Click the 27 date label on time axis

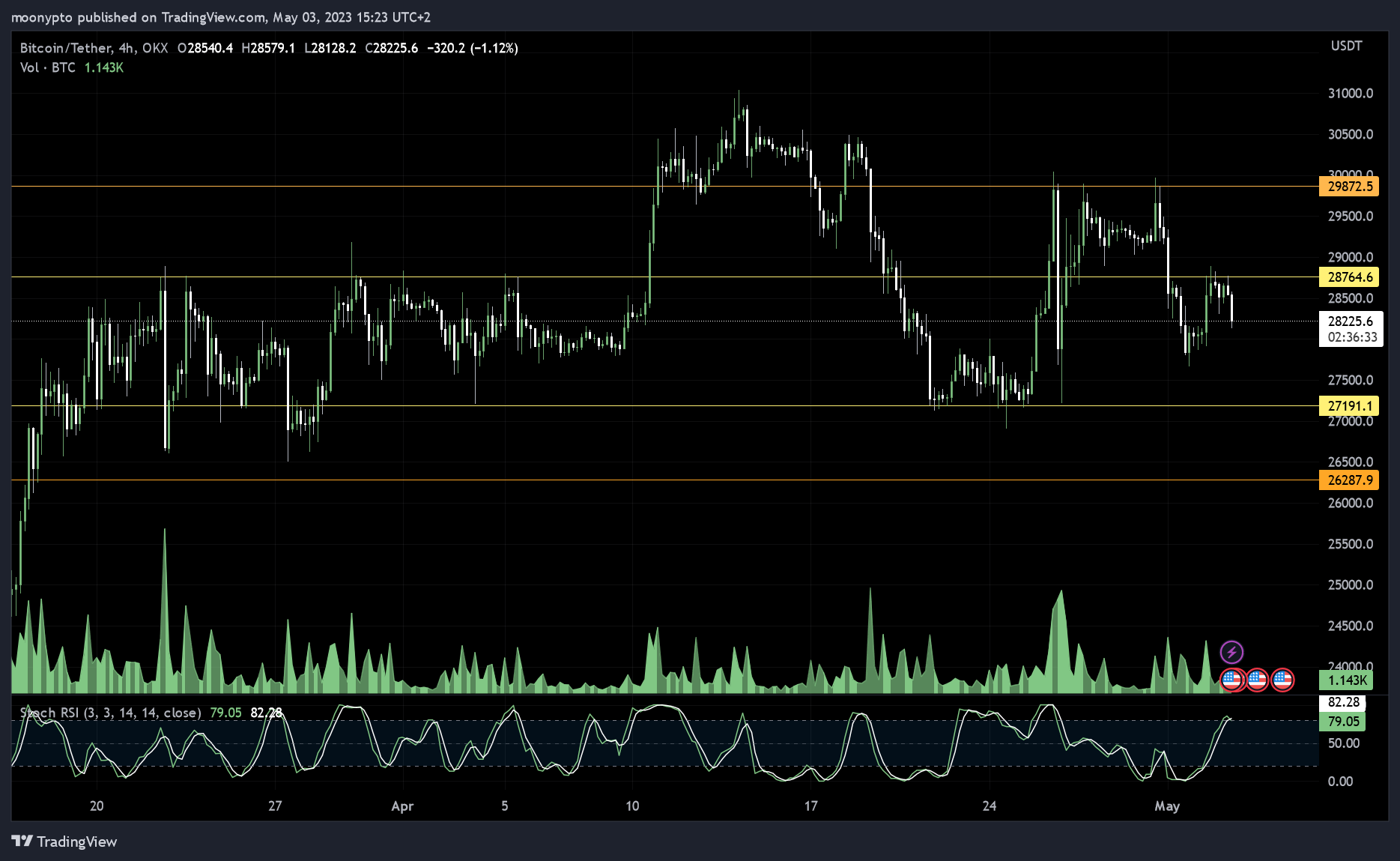275,806
